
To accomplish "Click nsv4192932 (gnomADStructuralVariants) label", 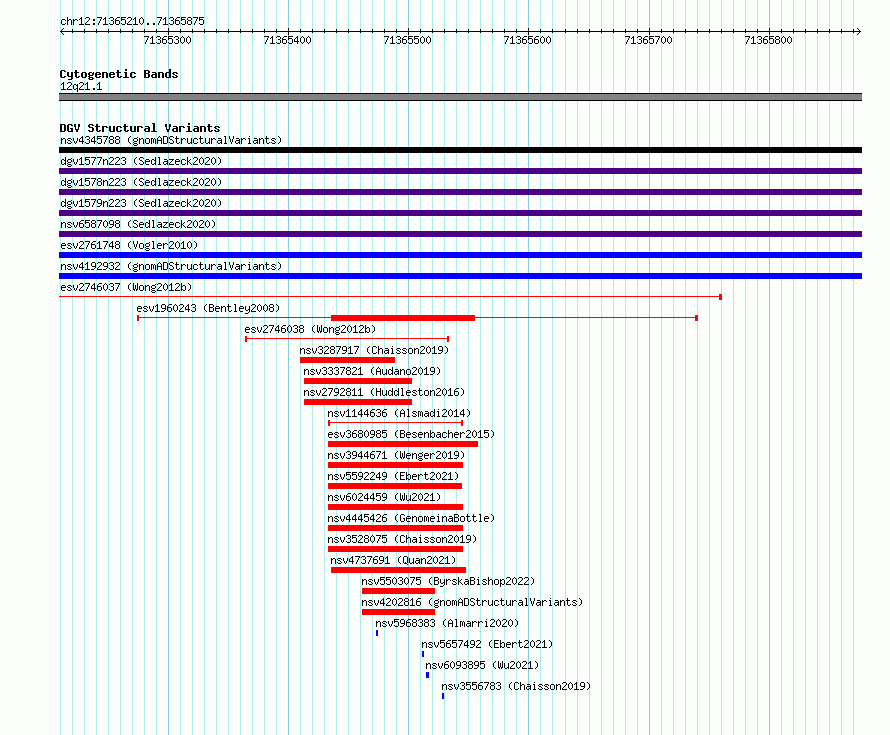I will [171, 266].
